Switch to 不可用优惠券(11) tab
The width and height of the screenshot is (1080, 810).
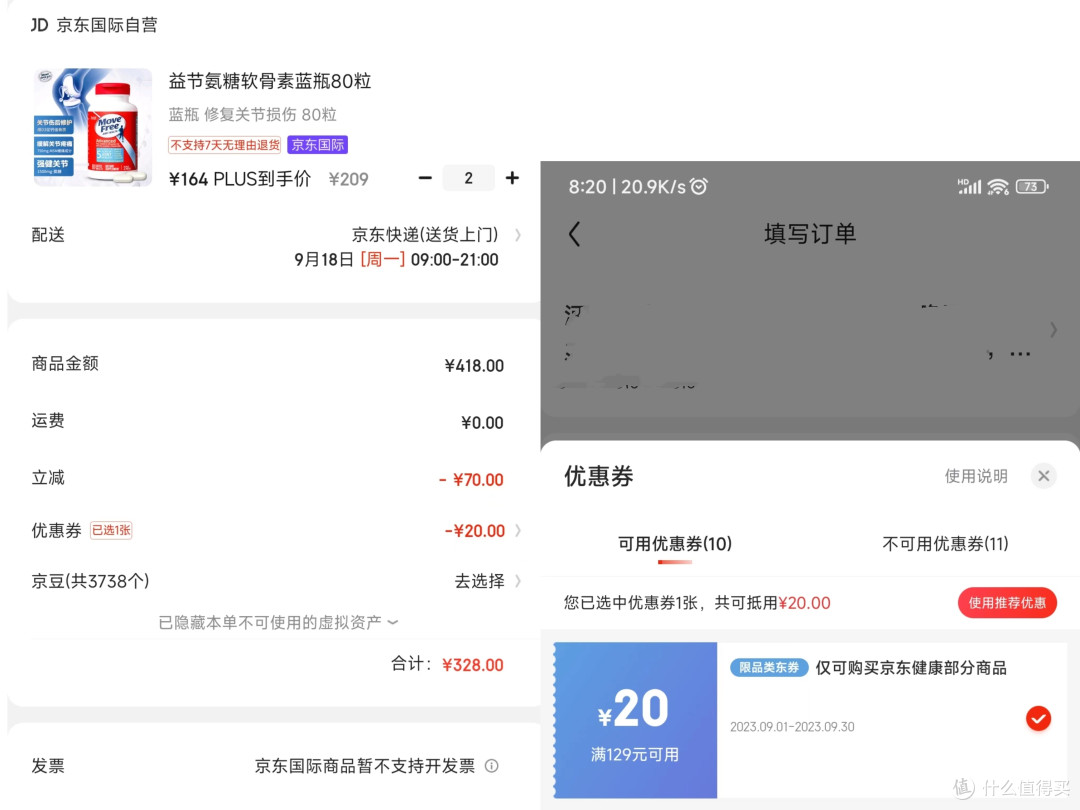[945, 544]
